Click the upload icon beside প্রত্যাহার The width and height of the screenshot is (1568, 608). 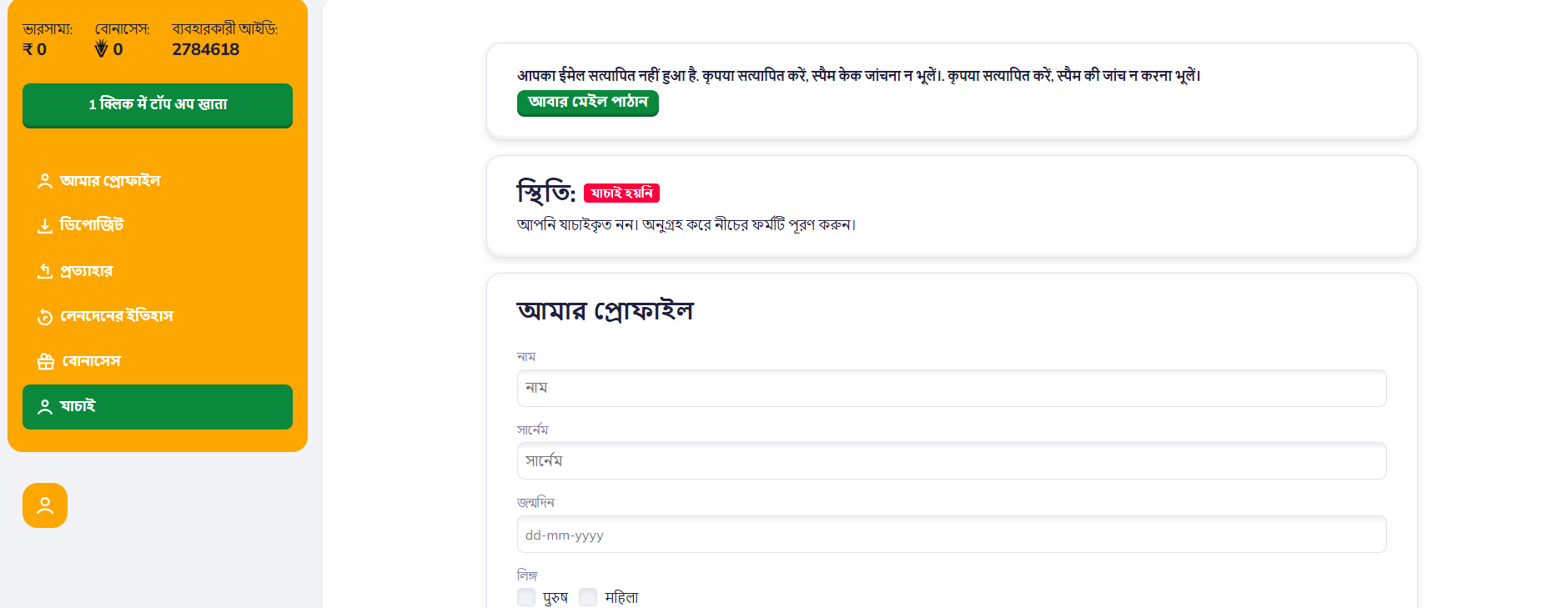[45, 271]
